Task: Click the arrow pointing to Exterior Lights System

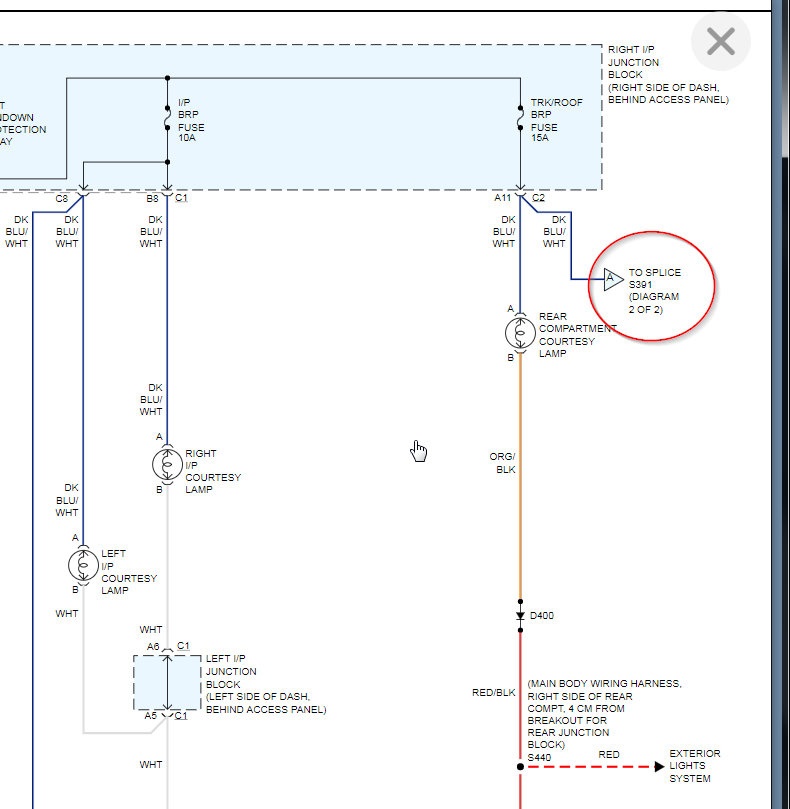Action: (x=659, y=767)
